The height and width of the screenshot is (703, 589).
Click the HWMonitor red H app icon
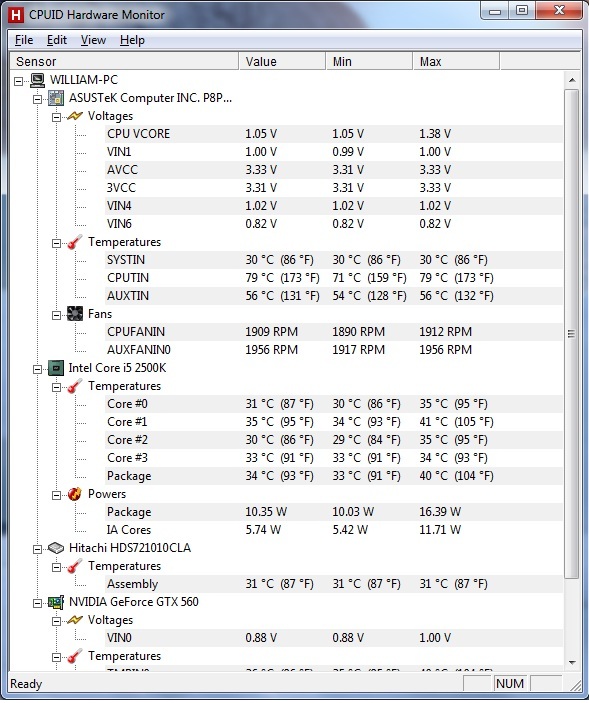(16, 15)
